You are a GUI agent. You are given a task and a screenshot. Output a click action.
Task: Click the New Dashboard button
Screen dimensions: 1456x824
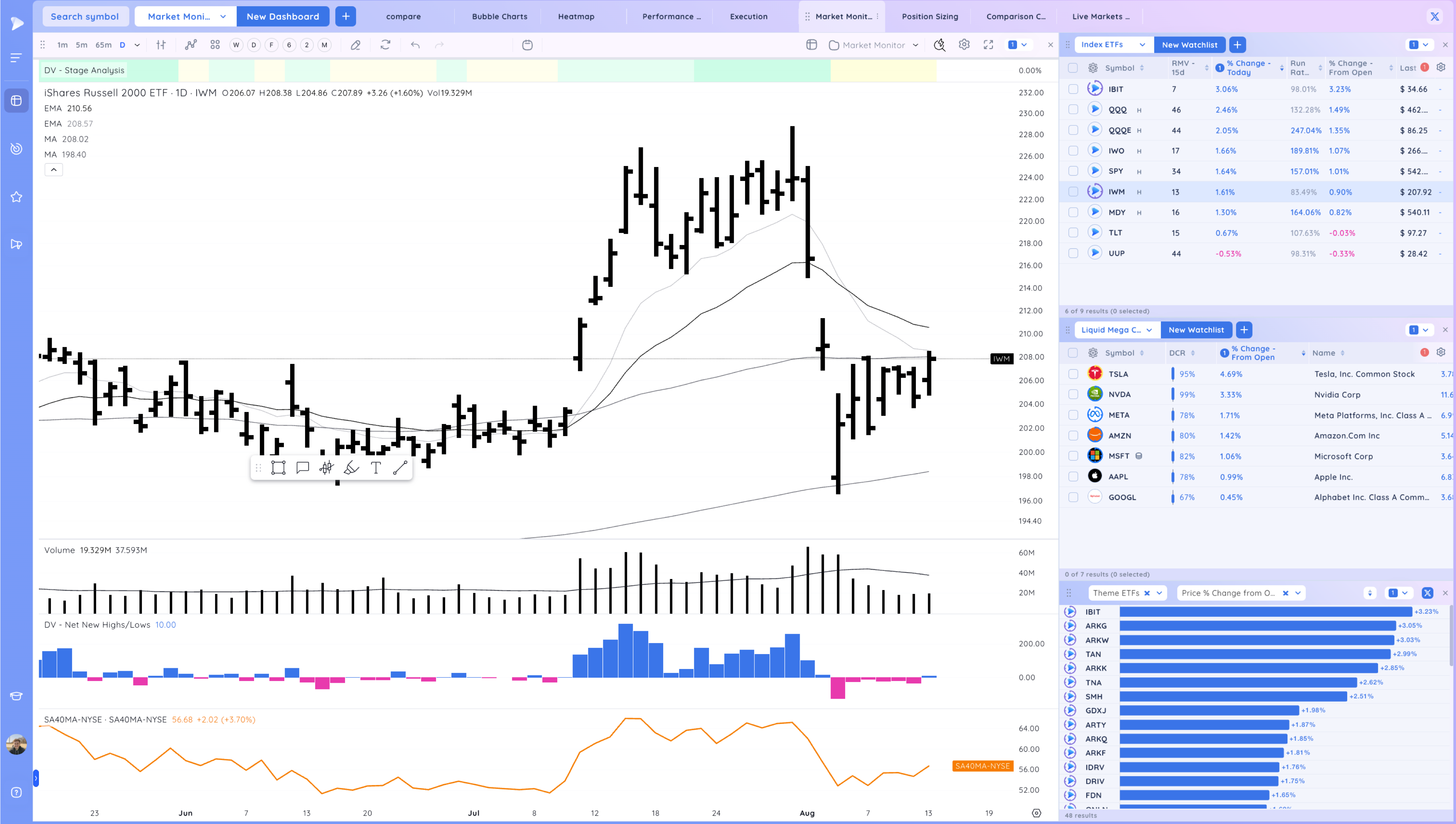tap(282, 16)
